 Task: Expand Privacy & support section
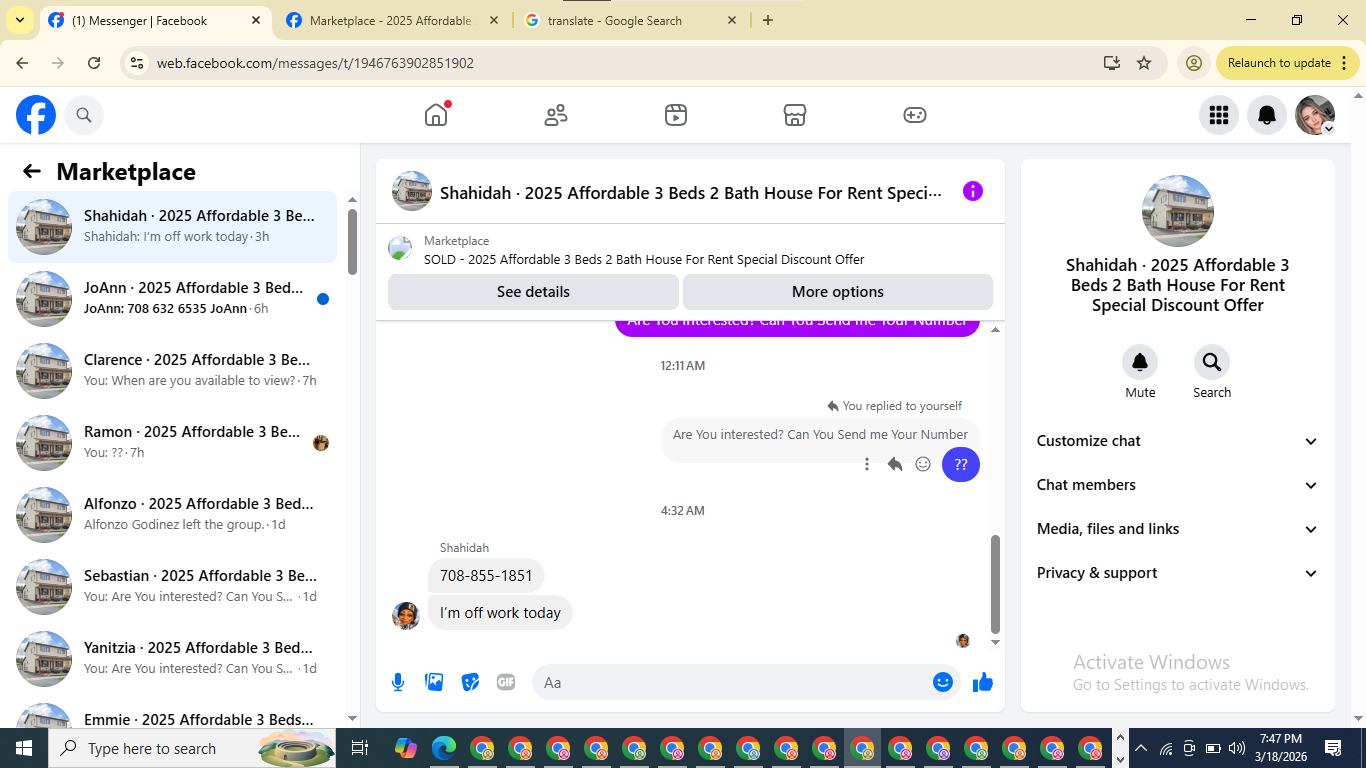pos(1178,573)
